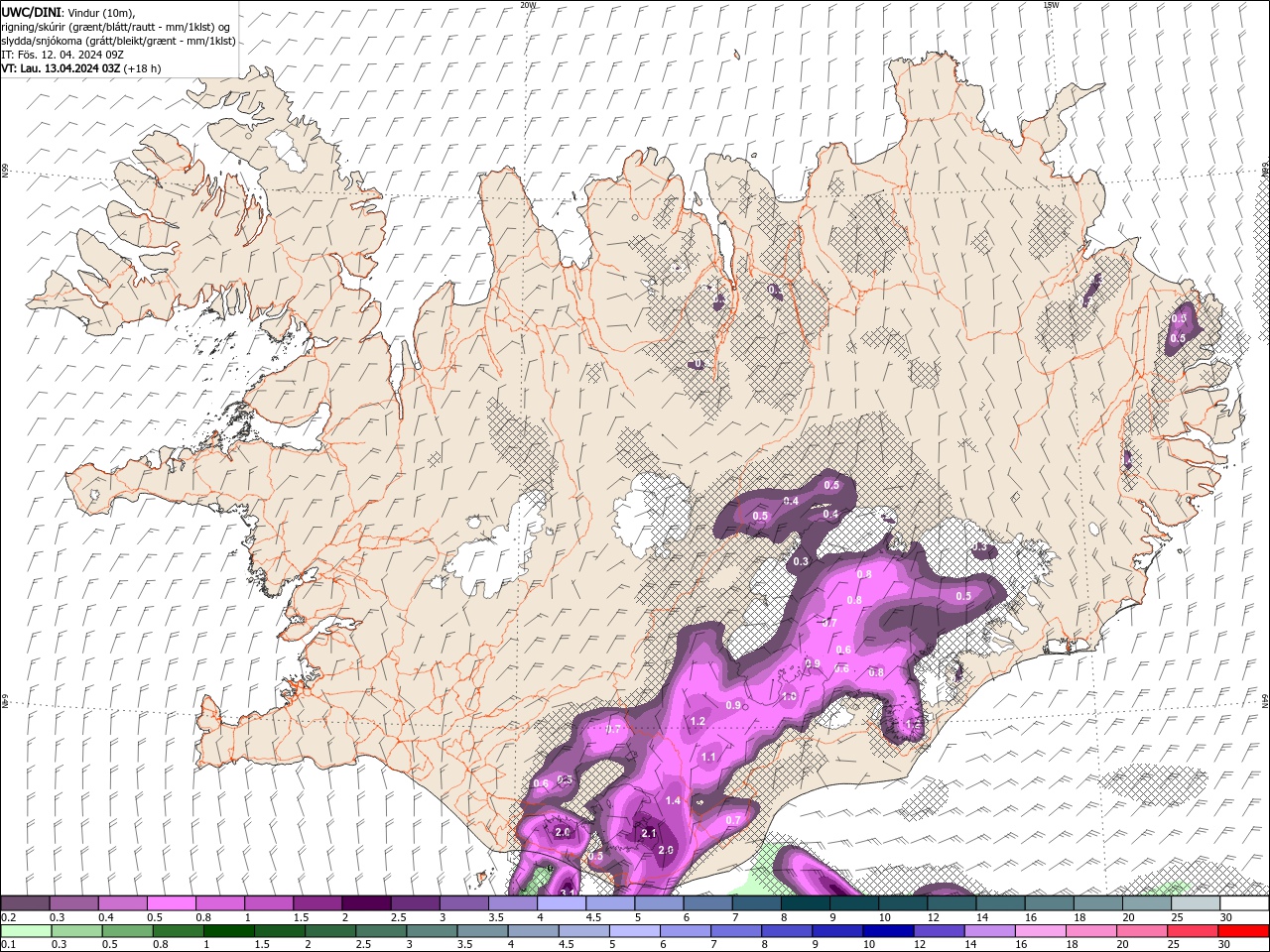Click the palest green 0.1–0.3 swatch in bottom legend

tap(26, 931)
